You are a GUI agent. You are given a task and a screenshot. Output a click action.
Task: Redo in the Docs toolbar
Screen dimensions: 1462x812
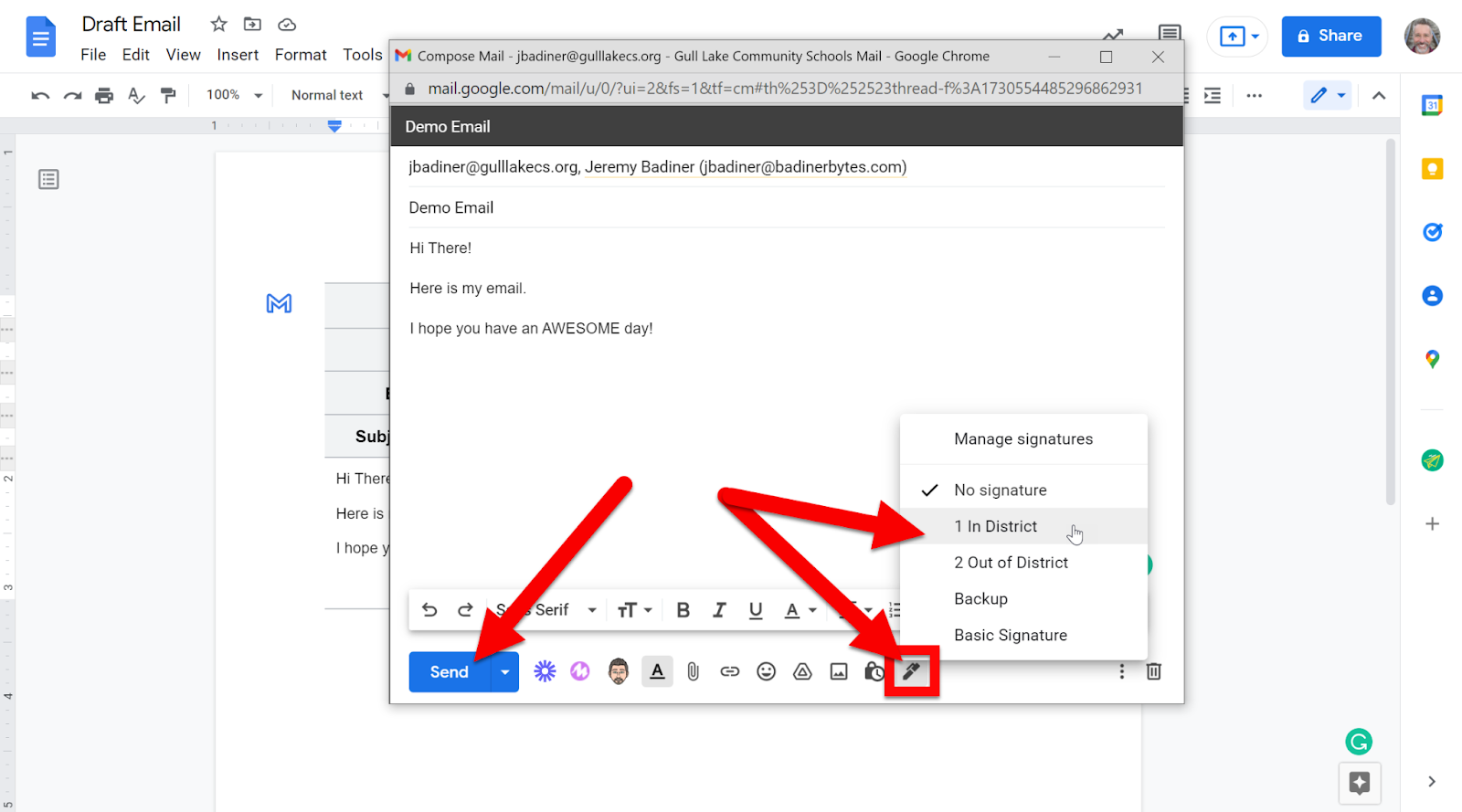(x=72, y=95)
